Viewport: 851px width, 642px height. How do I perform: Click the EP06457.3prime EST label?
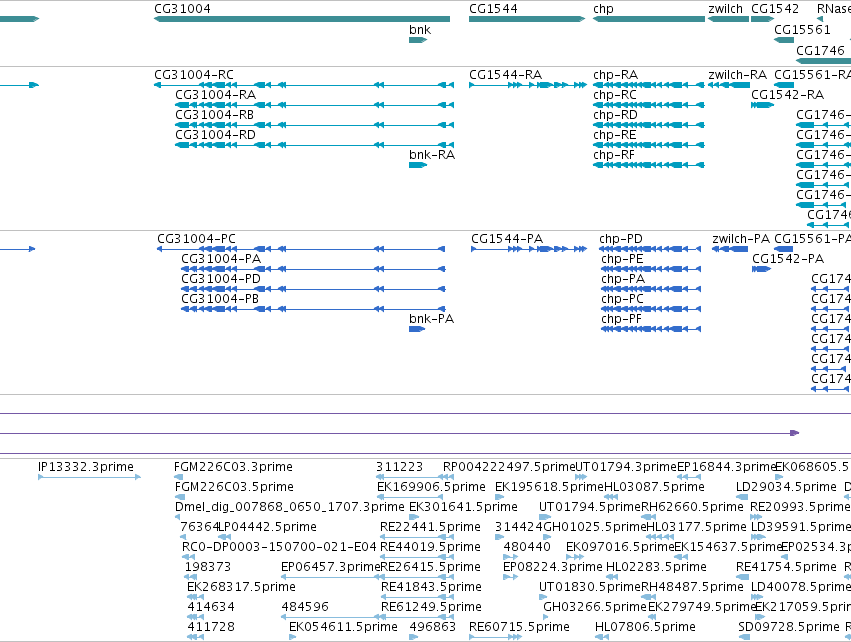331,567
